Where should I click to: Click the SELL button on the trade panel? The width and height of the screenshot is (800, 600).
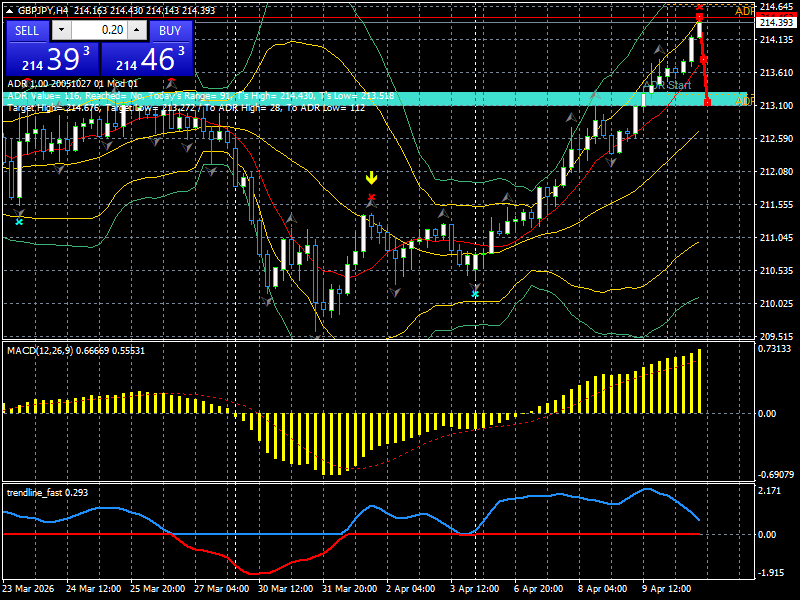[27, 30]
